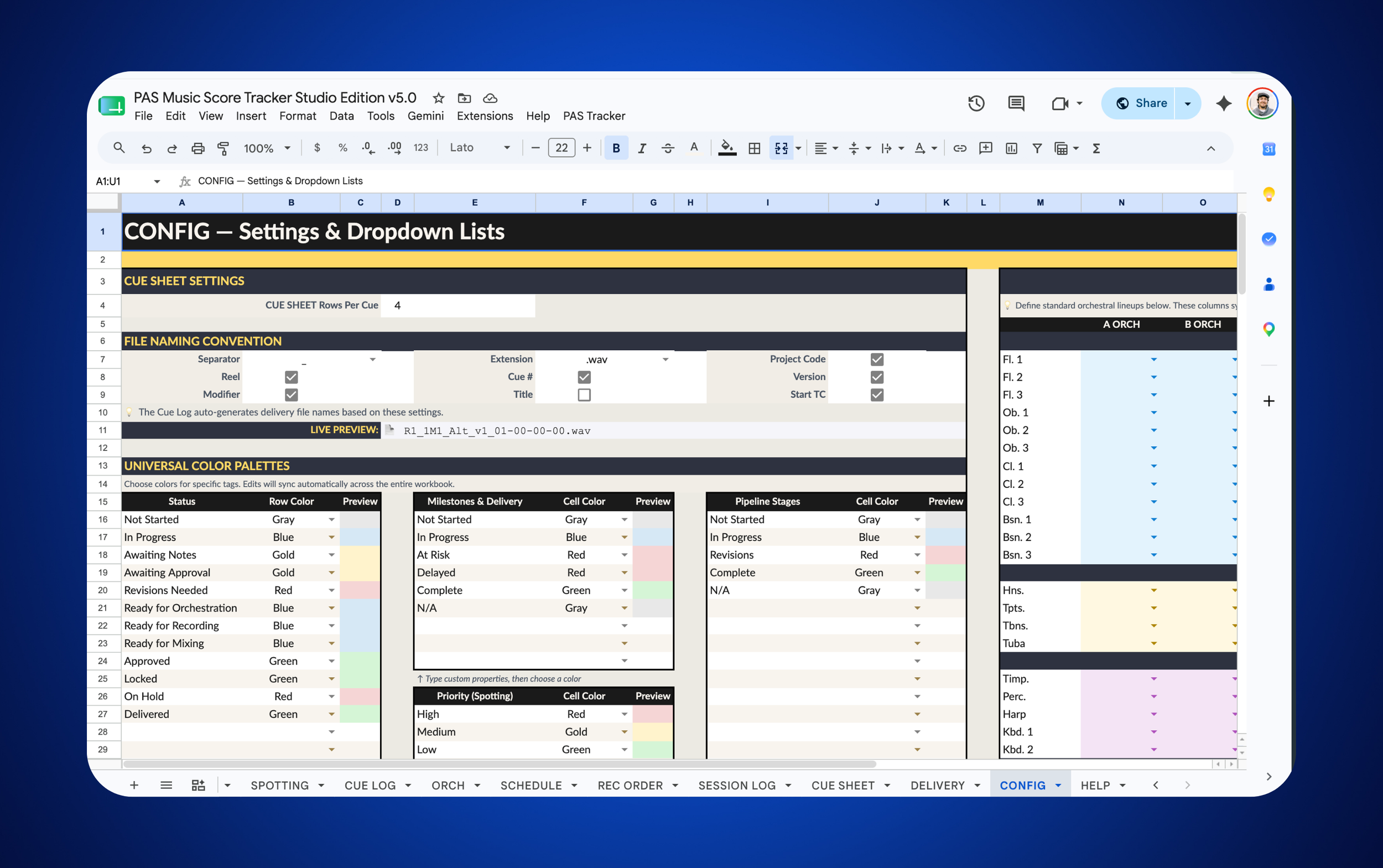Image resolution: width=1383 pixels, height=868 pixels.
Task: Toggle the Cue # checkbox
Action: (584, 377)
